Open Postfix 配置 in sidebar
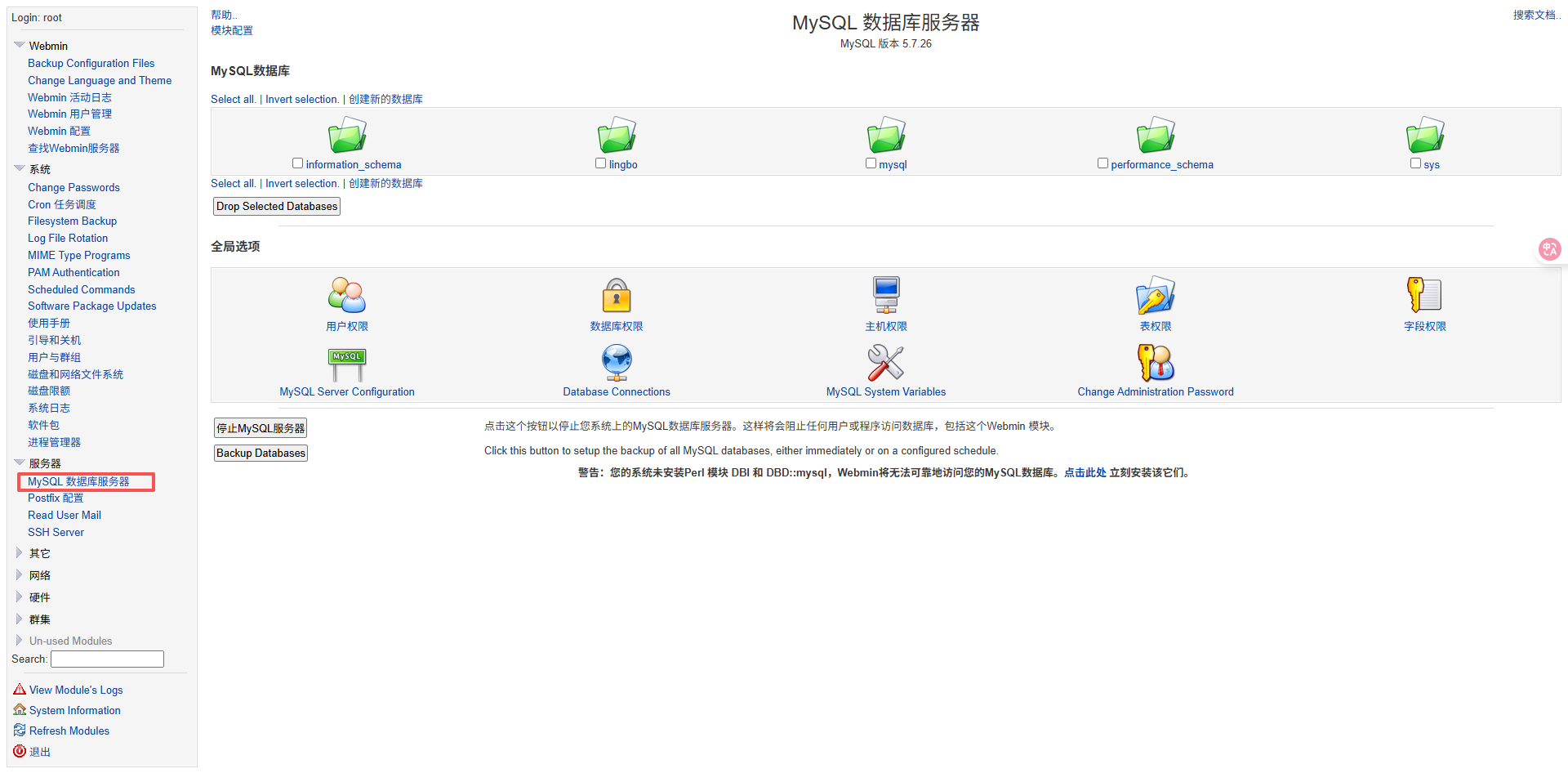The image size is (1568, 782). pos(56,498)
